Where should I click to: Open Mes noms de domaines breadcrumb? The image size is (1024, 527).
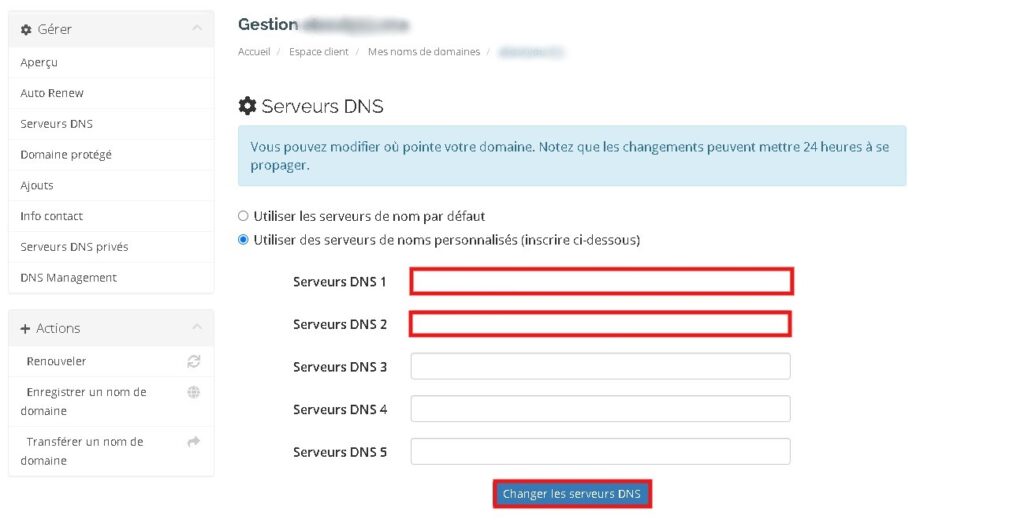[x=424, y=51]
